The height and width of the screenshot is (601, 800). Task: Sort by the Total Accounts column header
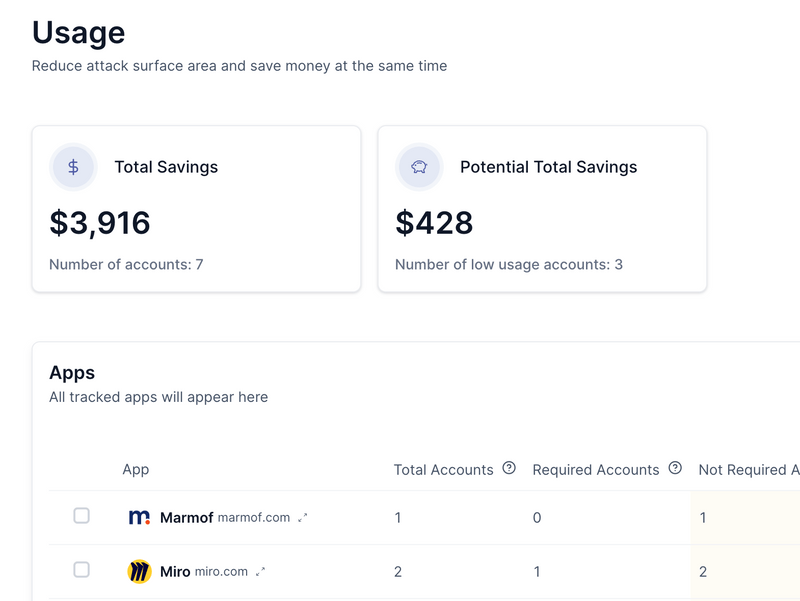click(x=443, y=469)
